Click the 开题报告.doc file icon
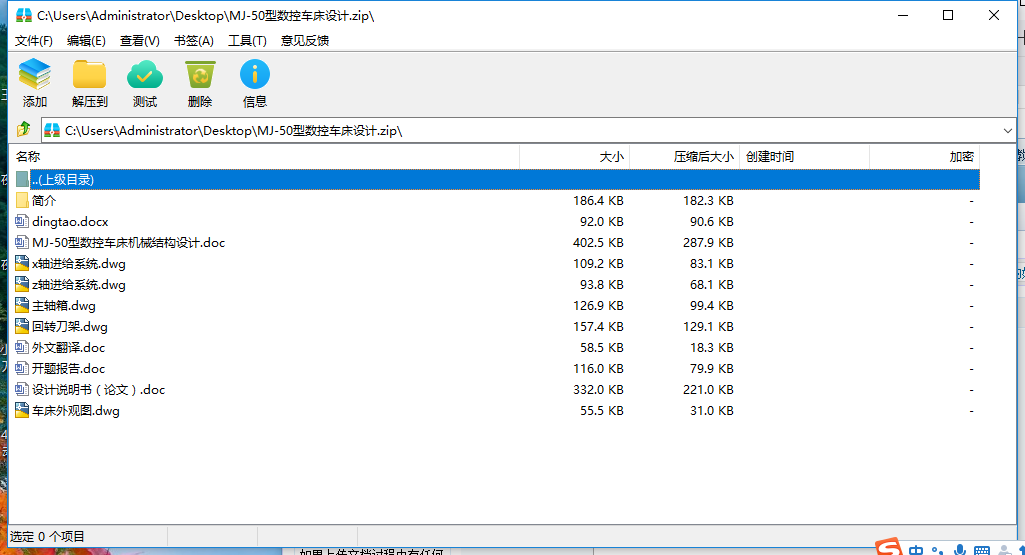Screen dimensions: 1025x555 [x=22, y=368]
